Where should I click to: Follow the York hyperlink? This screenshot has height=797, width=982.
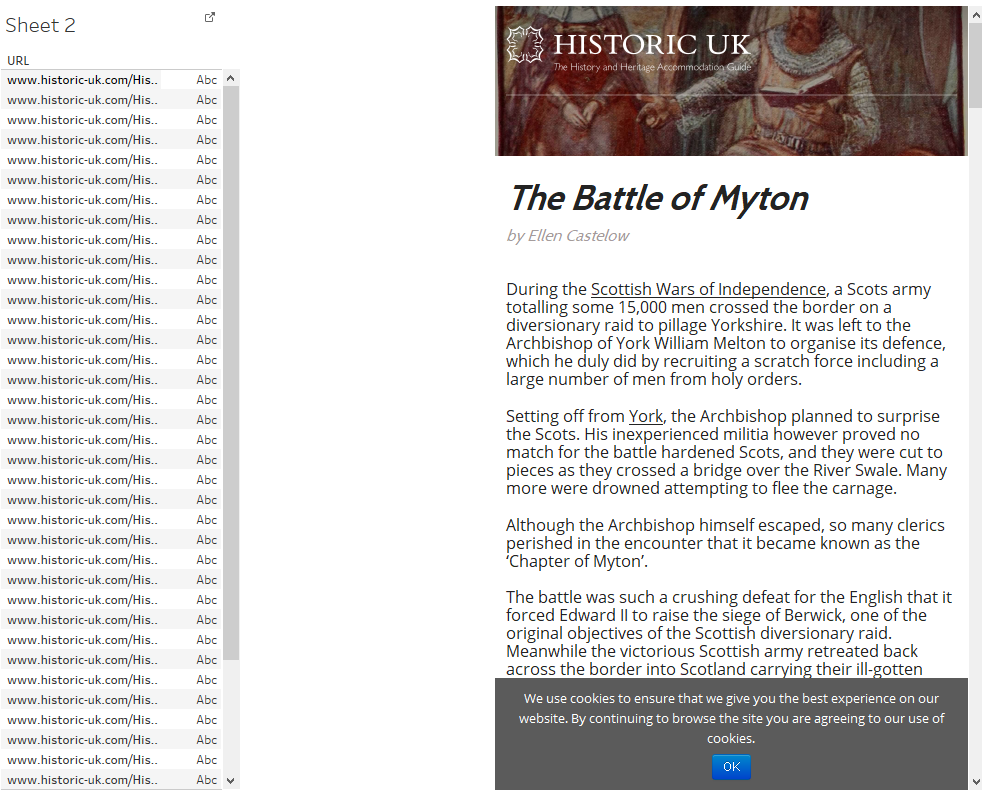click(646, 416)
